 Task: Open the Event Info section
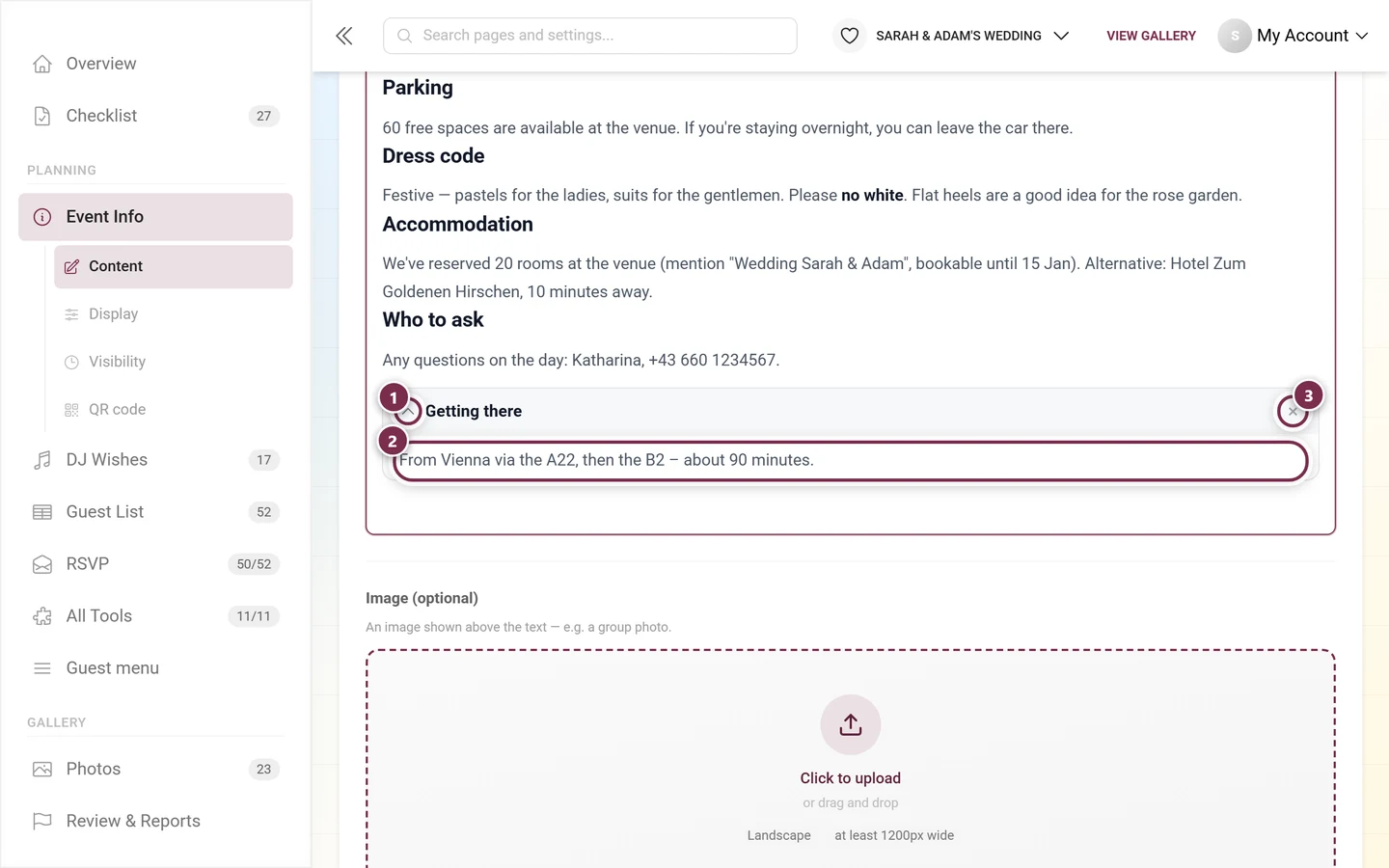click(x=155, y=217)
